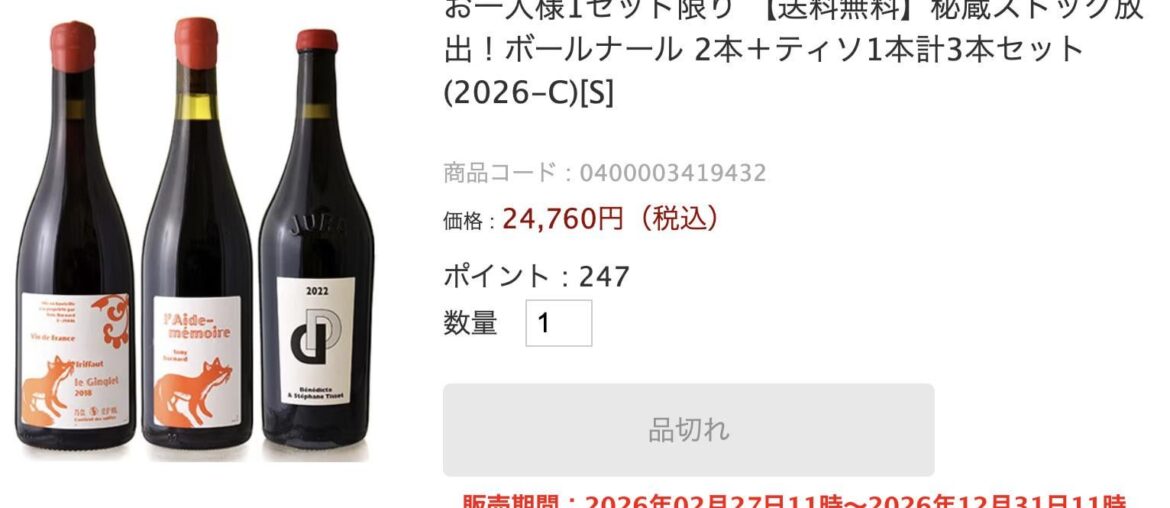
Task: Click the right Tissot Jura bottle image
Action: click(x=316, y=240)
